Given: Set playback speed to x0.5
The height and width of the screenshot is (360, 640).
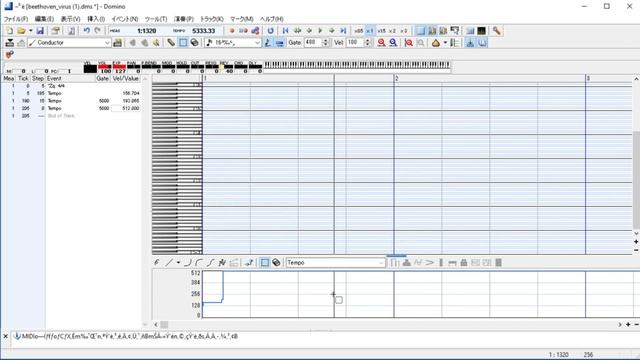Looking at the screenshot, I should point(358,31).
